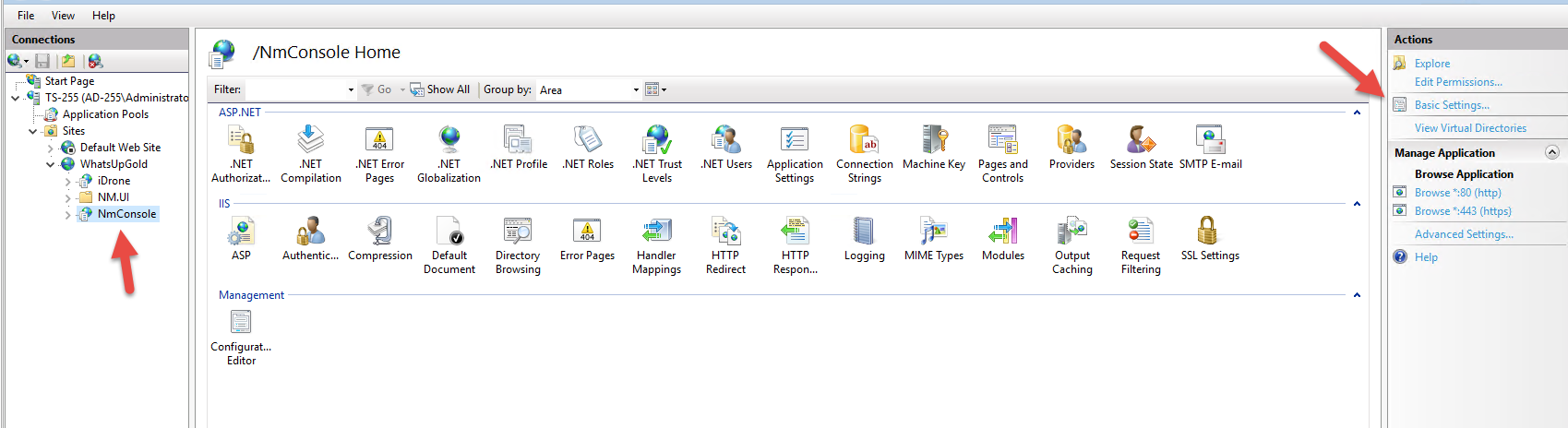1568x428 pixels.
Task: Collapse the IIS group
Action: point(1357,204)
